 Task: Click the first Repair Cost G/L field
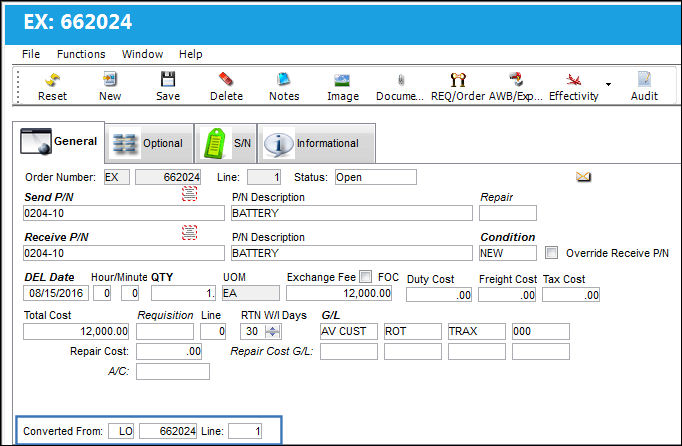[349, 352]
